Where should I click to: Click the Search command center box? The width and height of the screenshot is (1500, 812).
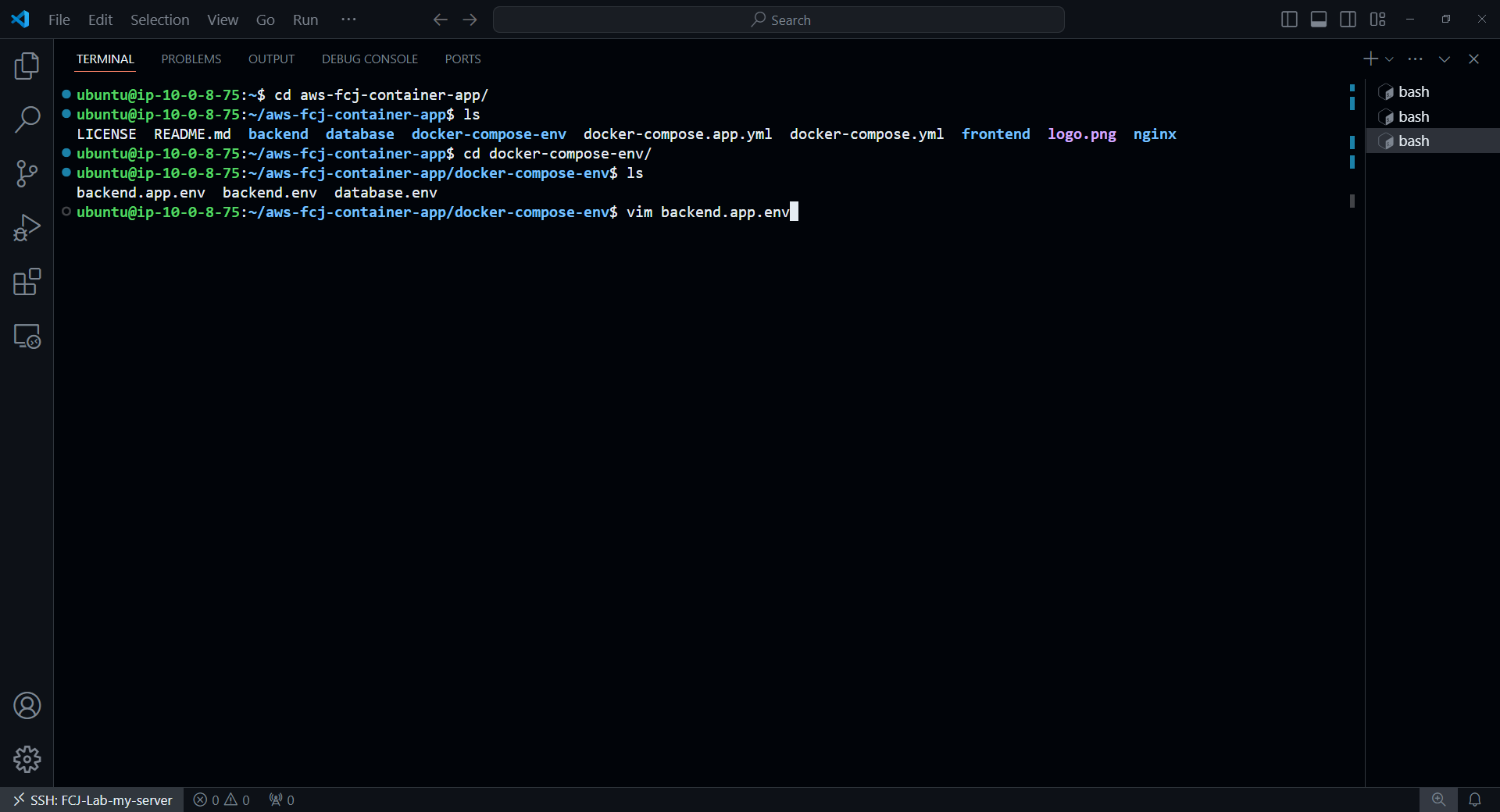[x=779, y=20]
